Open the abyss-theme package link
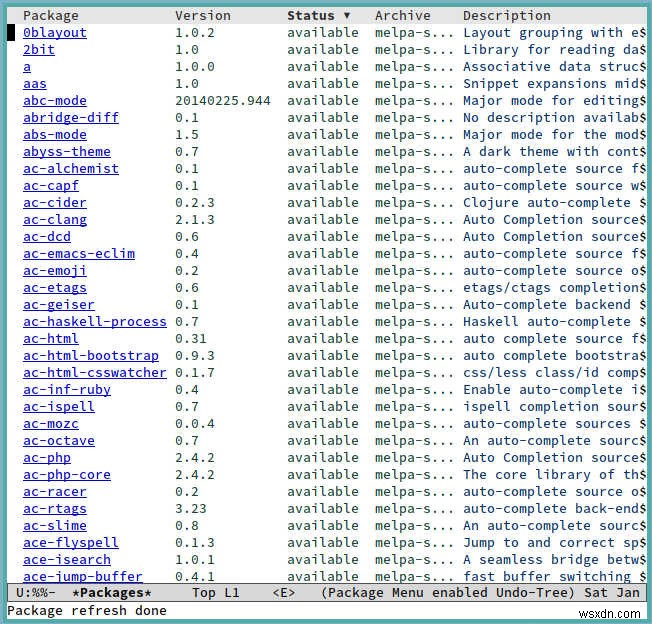652x624 pixels. pos(67,152)
